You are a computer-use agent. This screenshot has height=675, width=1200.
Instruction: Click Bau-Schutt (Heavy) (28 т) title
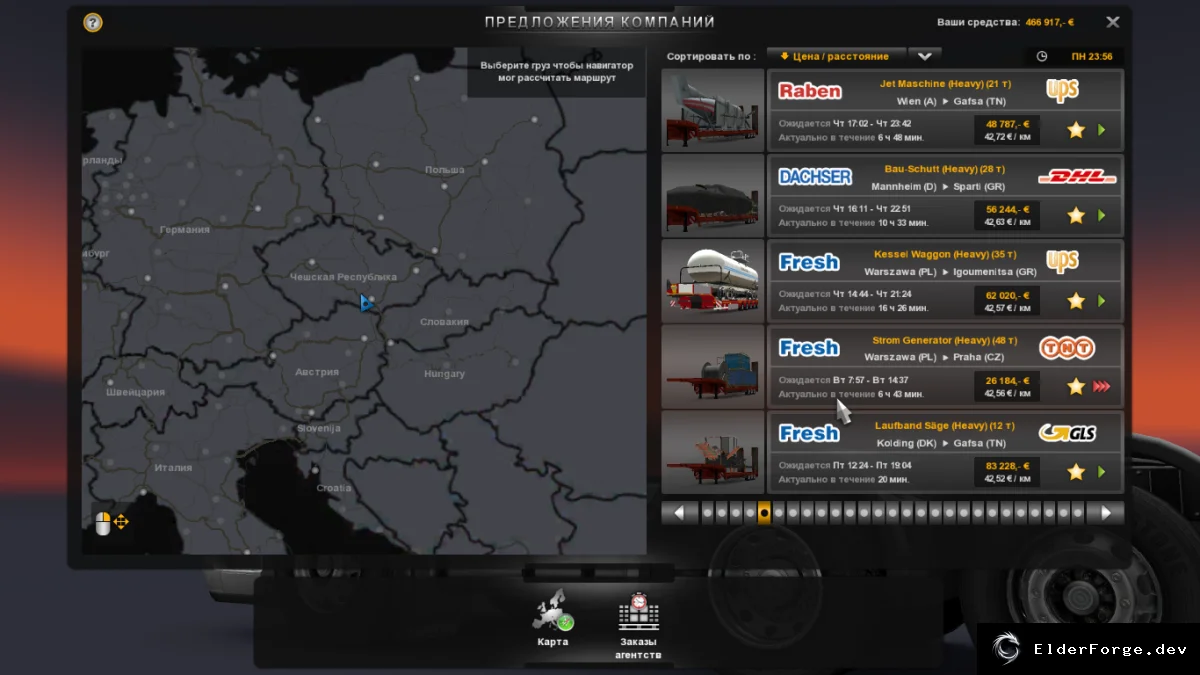point(944,169)
